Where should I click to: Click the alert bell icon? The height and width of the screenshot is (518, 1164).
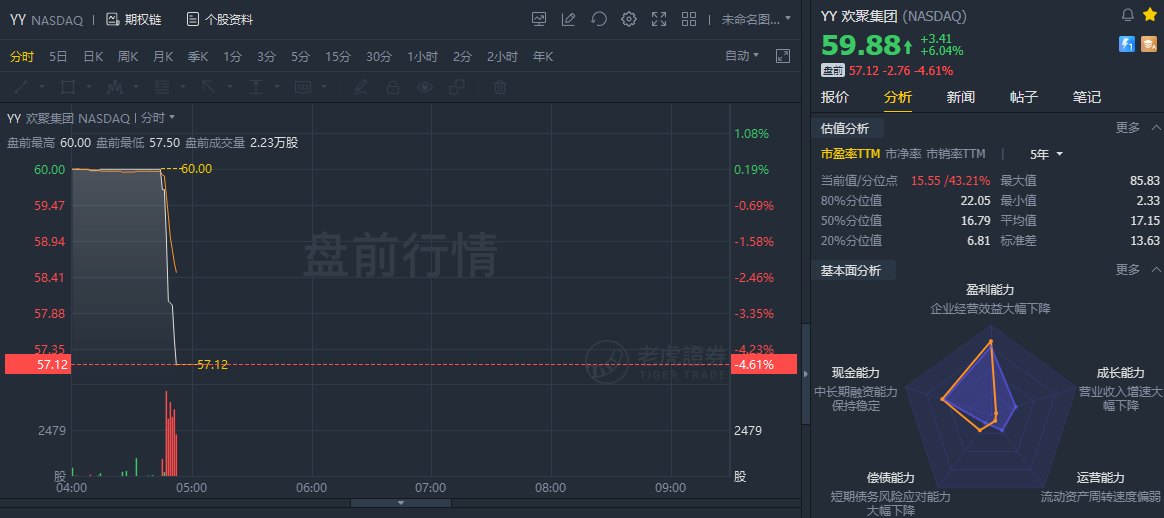tap(1128, 14)
